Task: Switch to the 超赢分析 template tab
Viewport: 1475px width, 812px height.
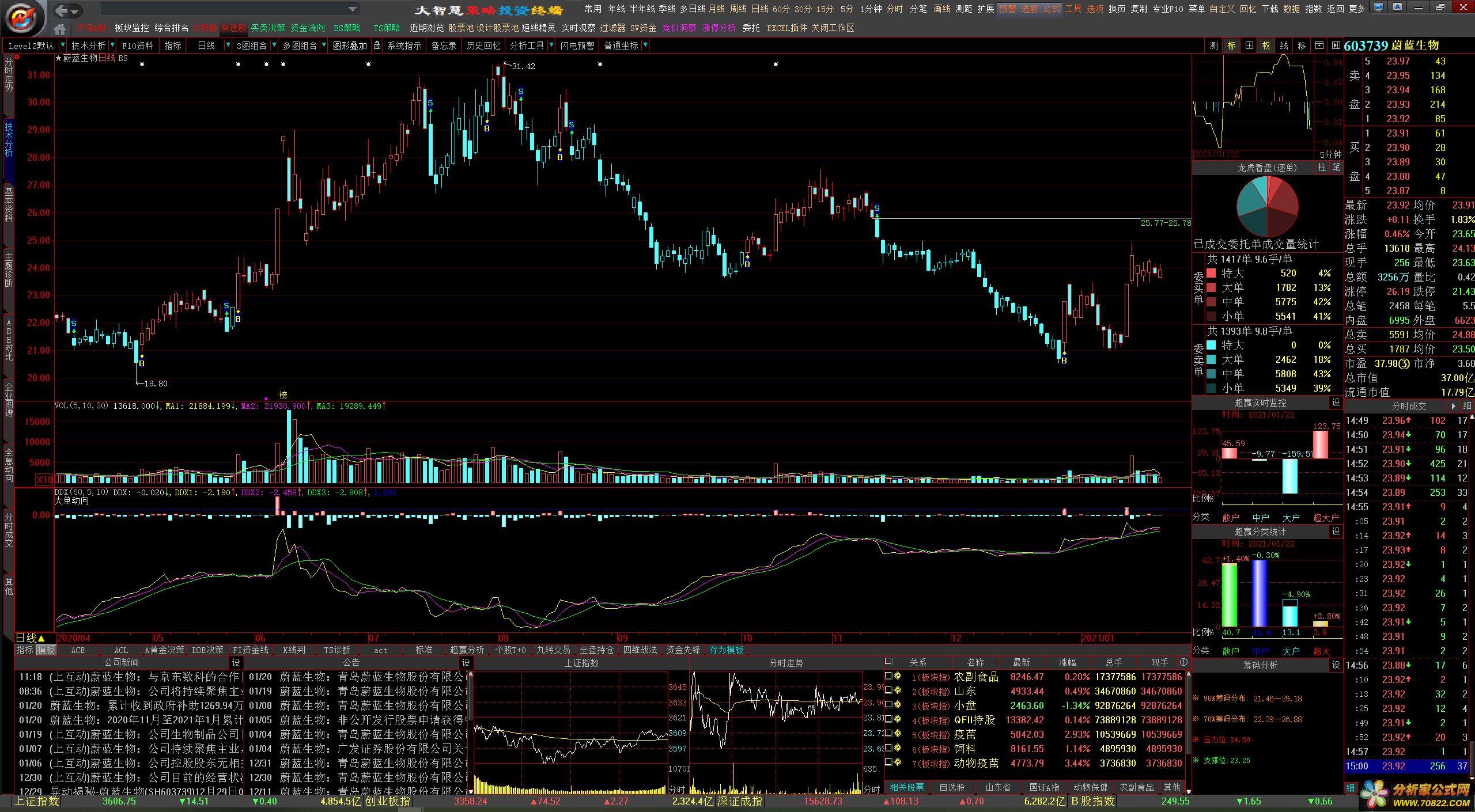Action: pos(467,650)
